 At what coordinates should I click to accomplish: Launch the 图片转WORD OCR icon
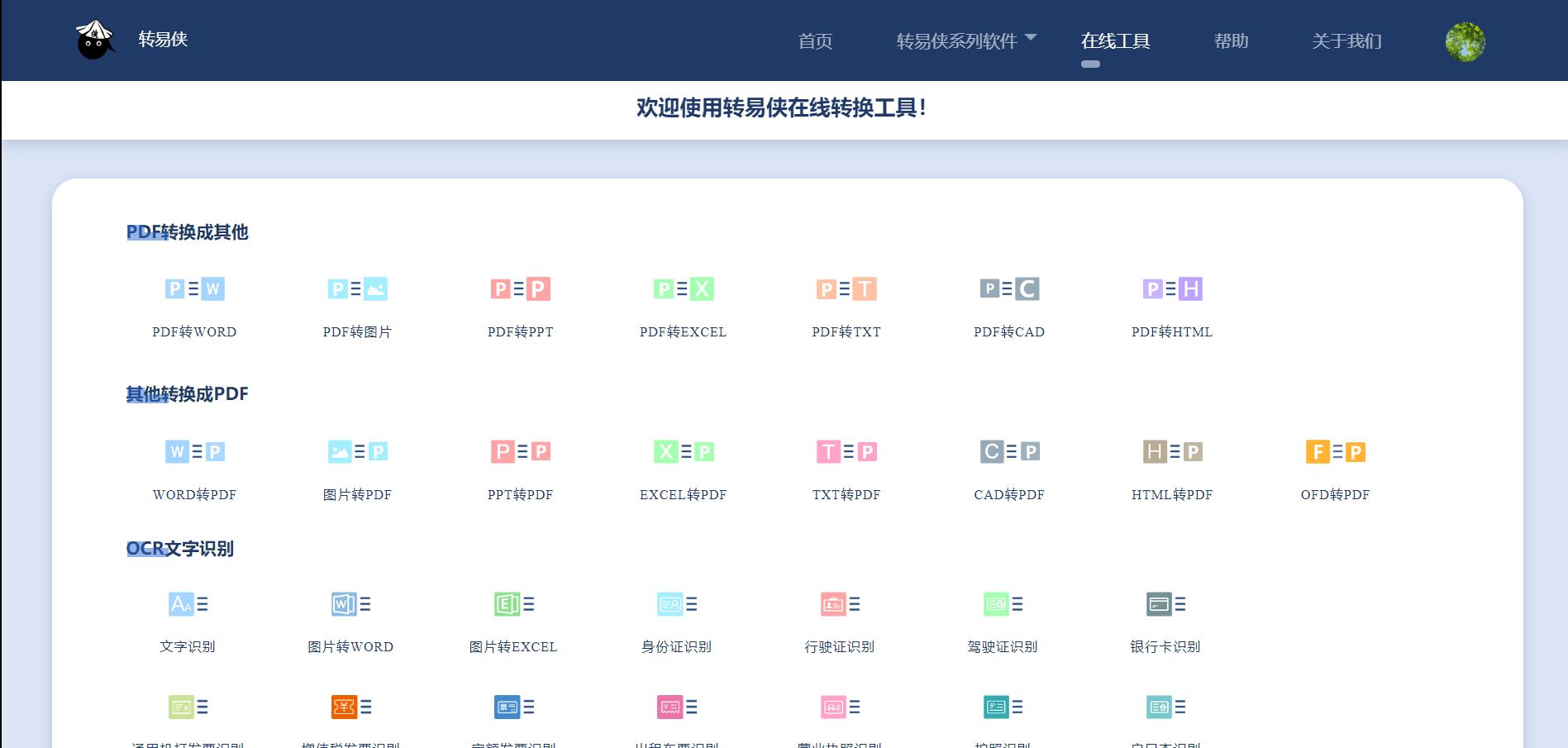click(350, 604)
